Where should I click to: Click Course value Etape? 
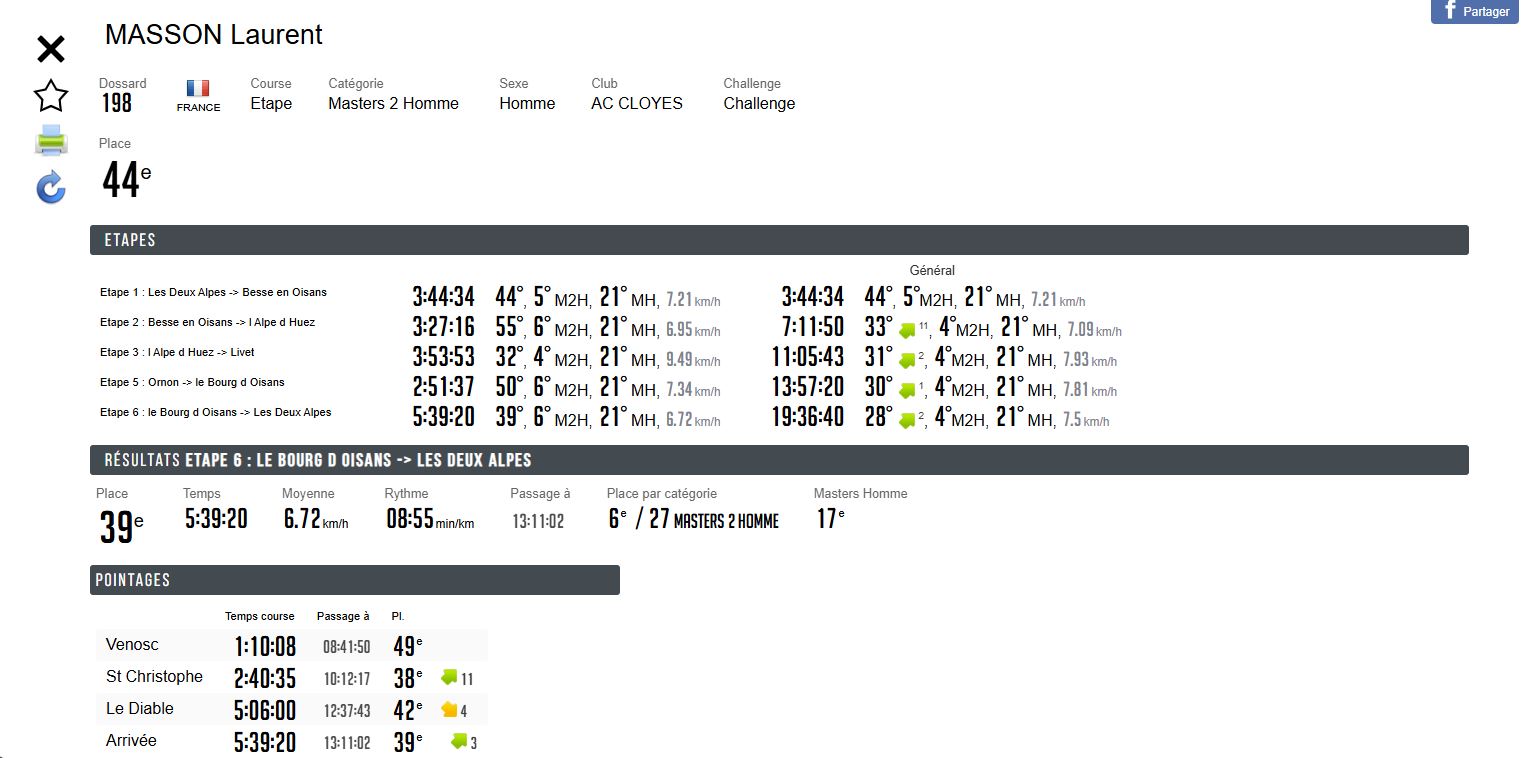[x=271, y=103]
